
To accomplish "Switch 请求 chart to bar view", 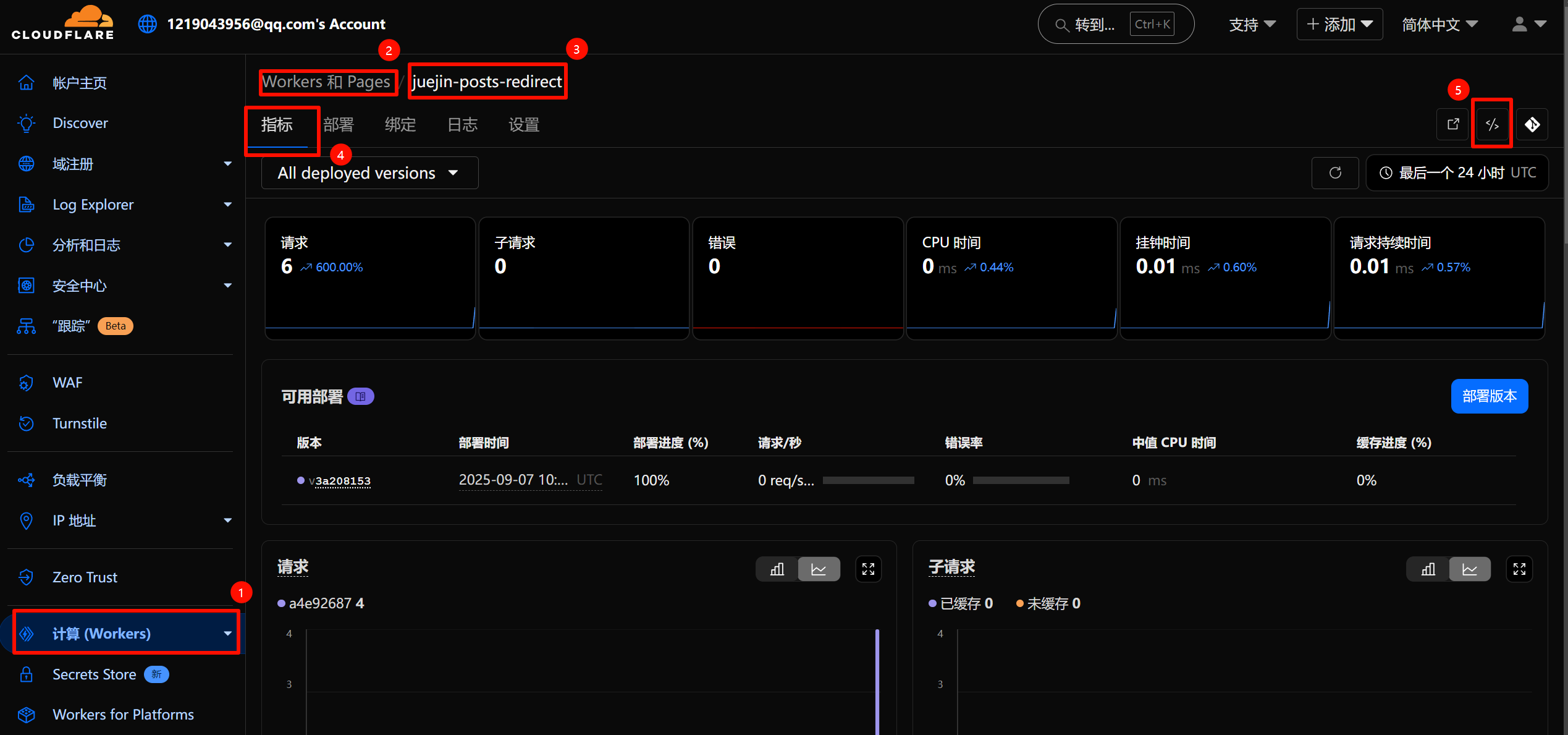I will (777, 569).
